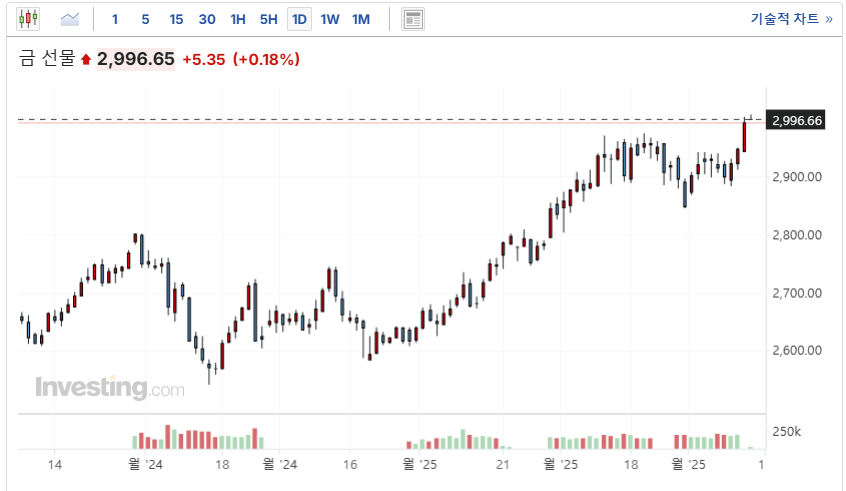Click the date label 16 on time axis

pyautogui.click(x=350, y=464)
